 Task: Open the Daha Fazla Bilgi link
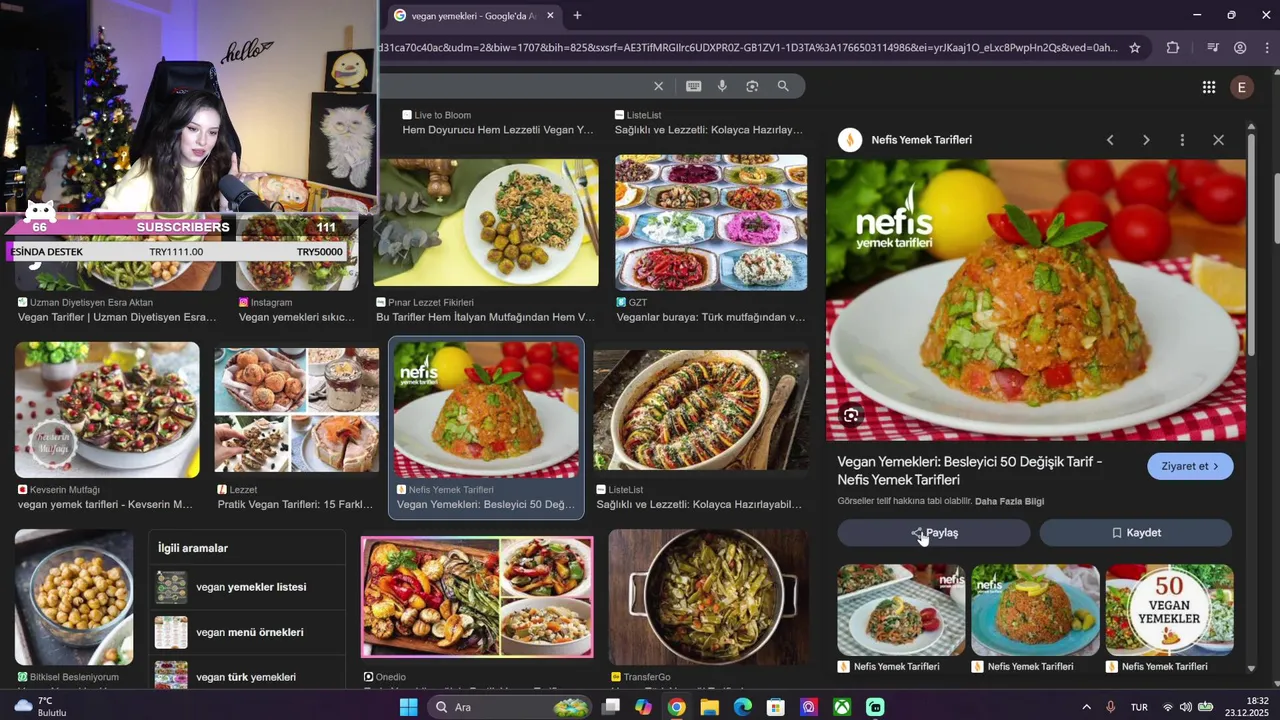(1009, 501)
